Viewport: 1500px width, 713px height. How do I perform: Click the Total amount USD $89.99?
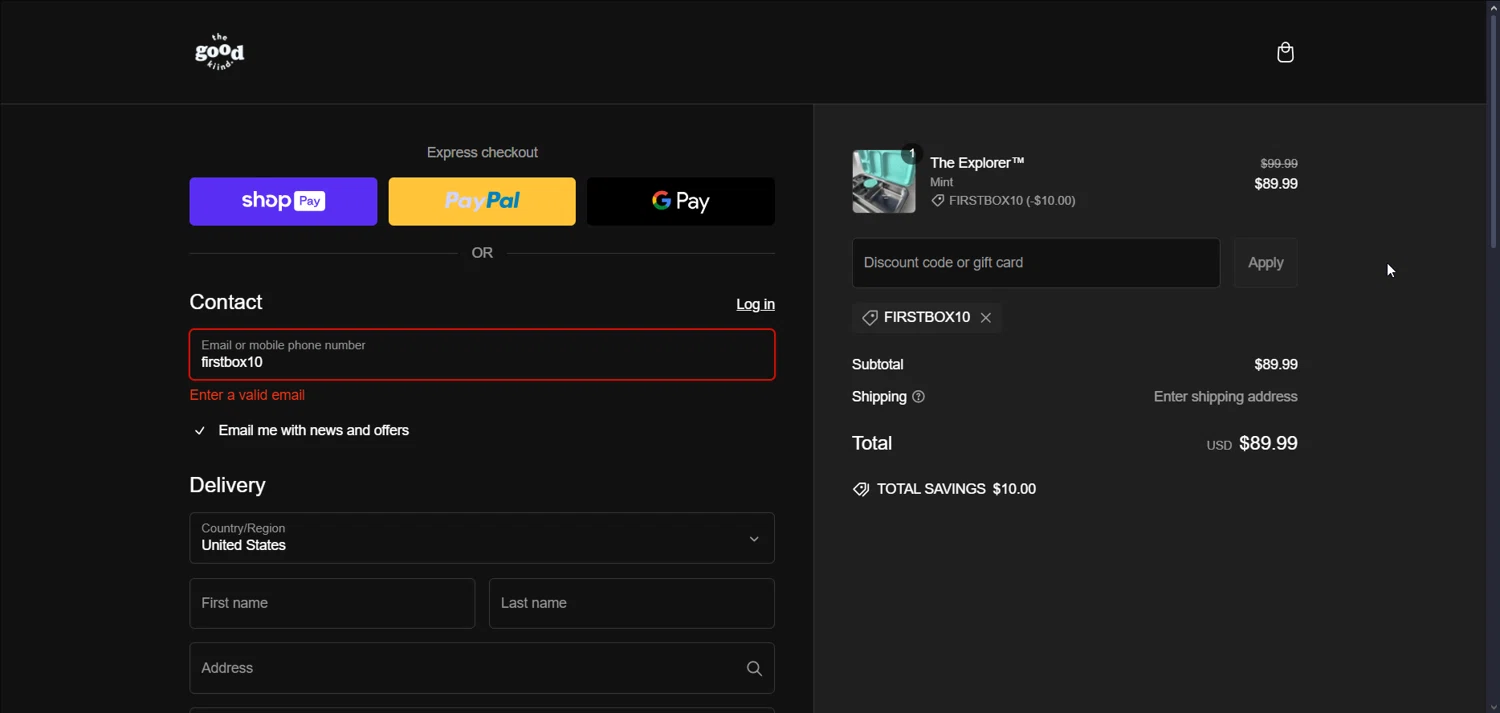point(1252,443)
